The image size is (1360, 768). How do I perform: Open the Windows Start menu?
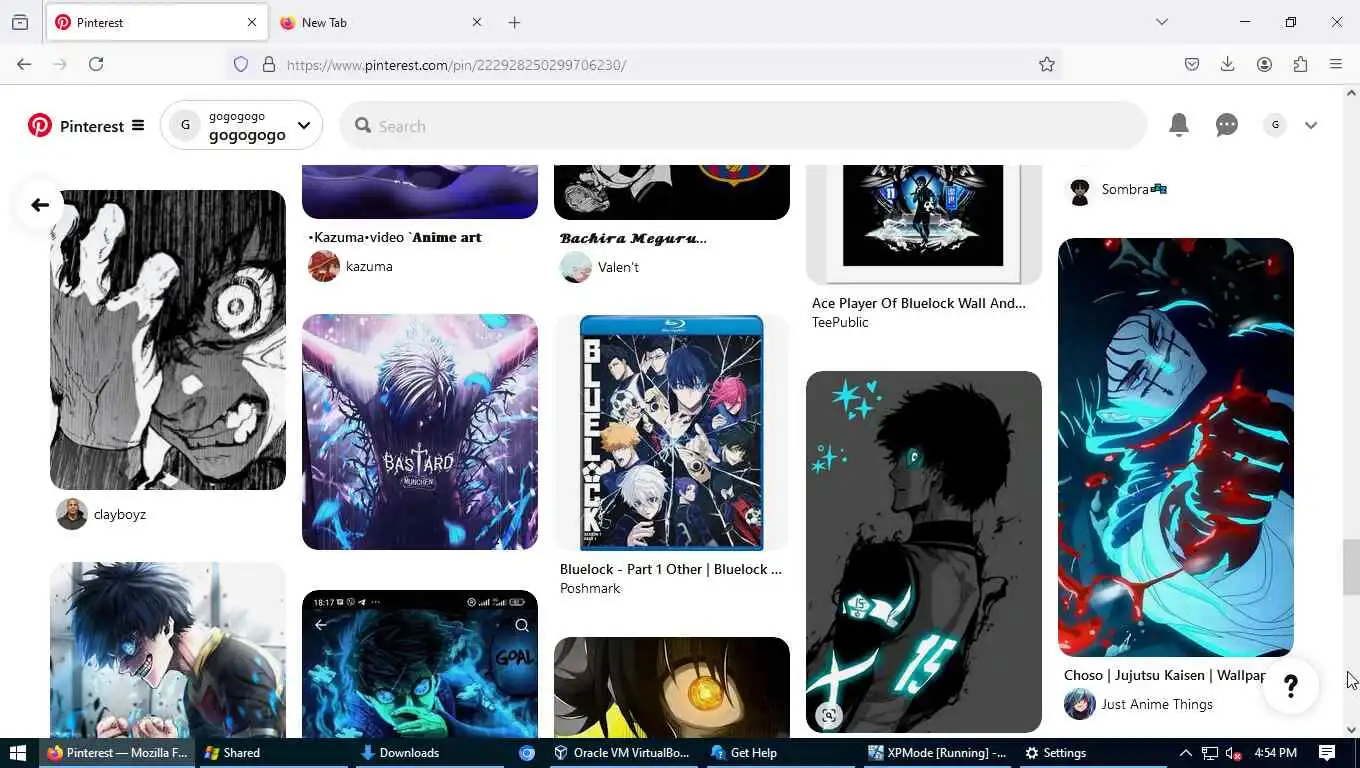point(17,753)
